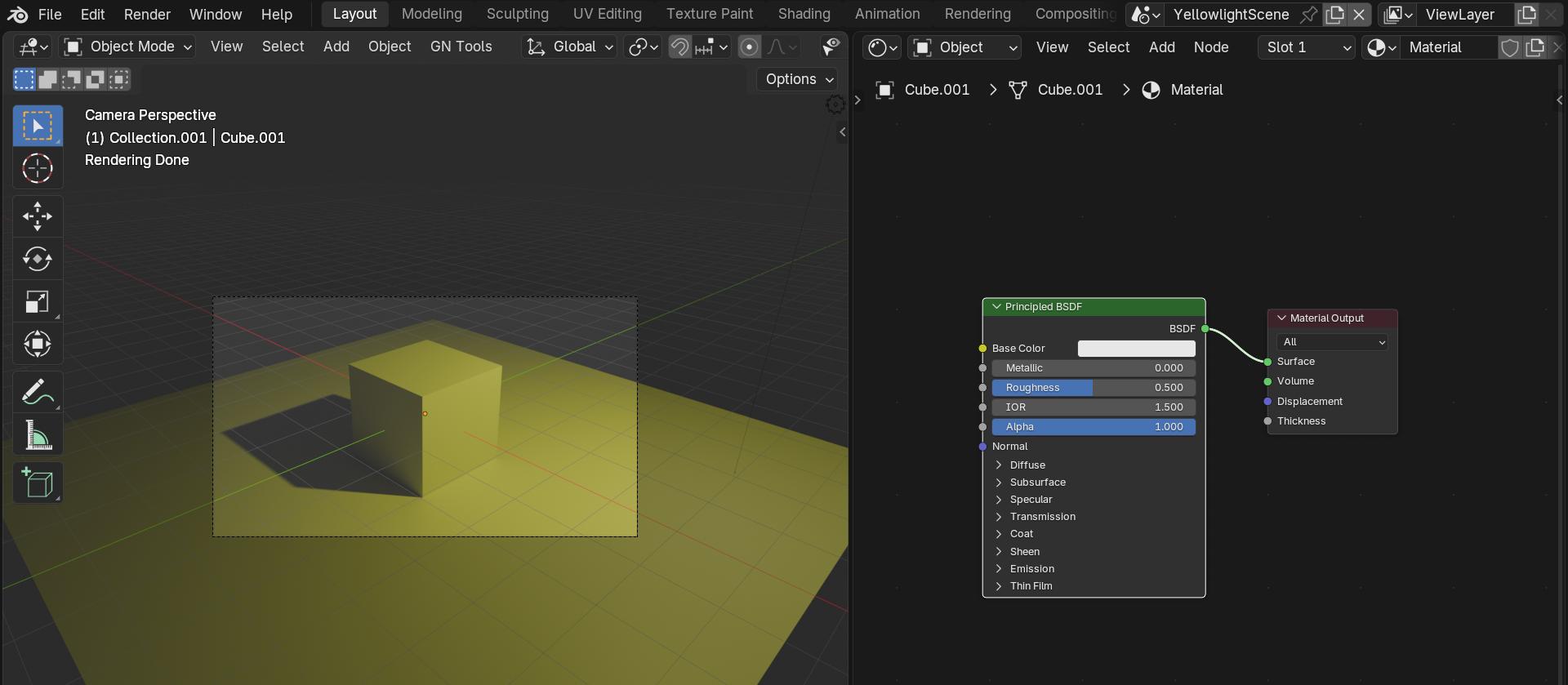
Task: Open the Object Mode dropdown
Action: coord(128,47)
